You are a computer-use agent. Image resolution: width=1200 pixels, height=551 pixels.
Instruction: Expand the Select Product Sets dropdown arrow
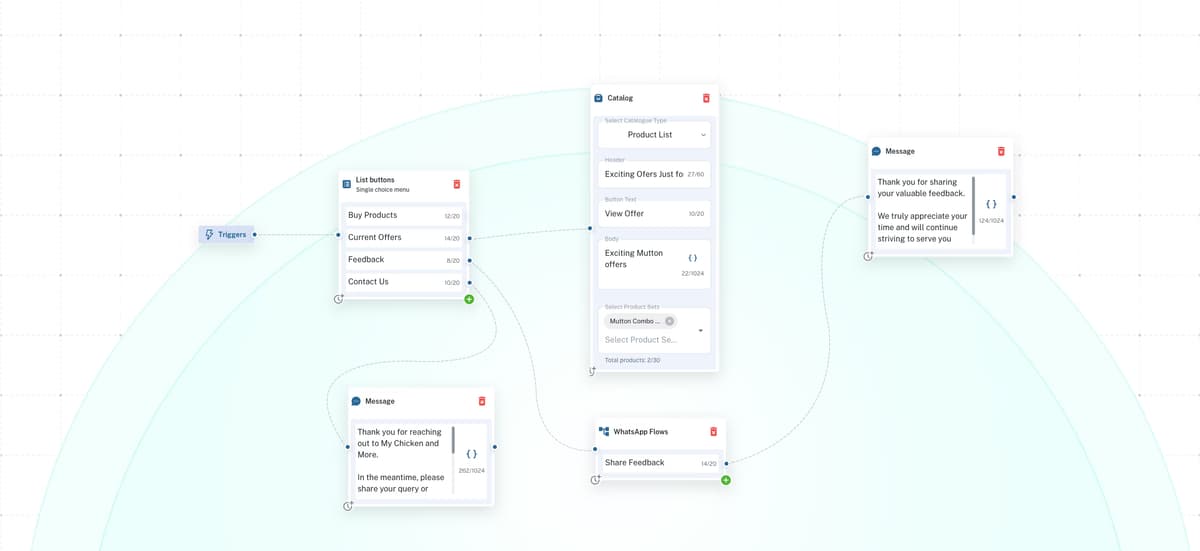click(x=700, y=330)
